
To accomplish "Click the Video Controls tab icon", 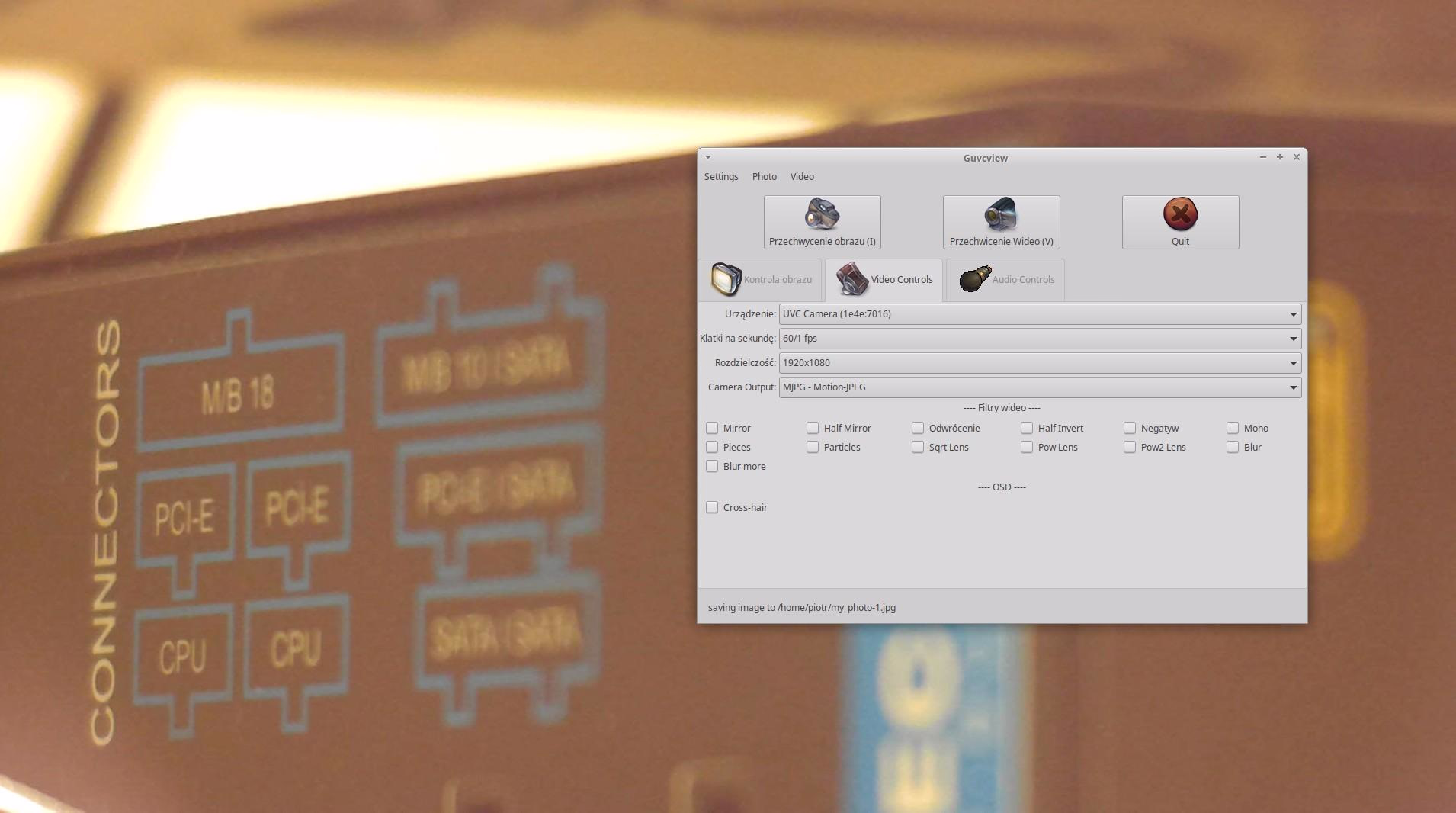I will (x=851, y=279).
